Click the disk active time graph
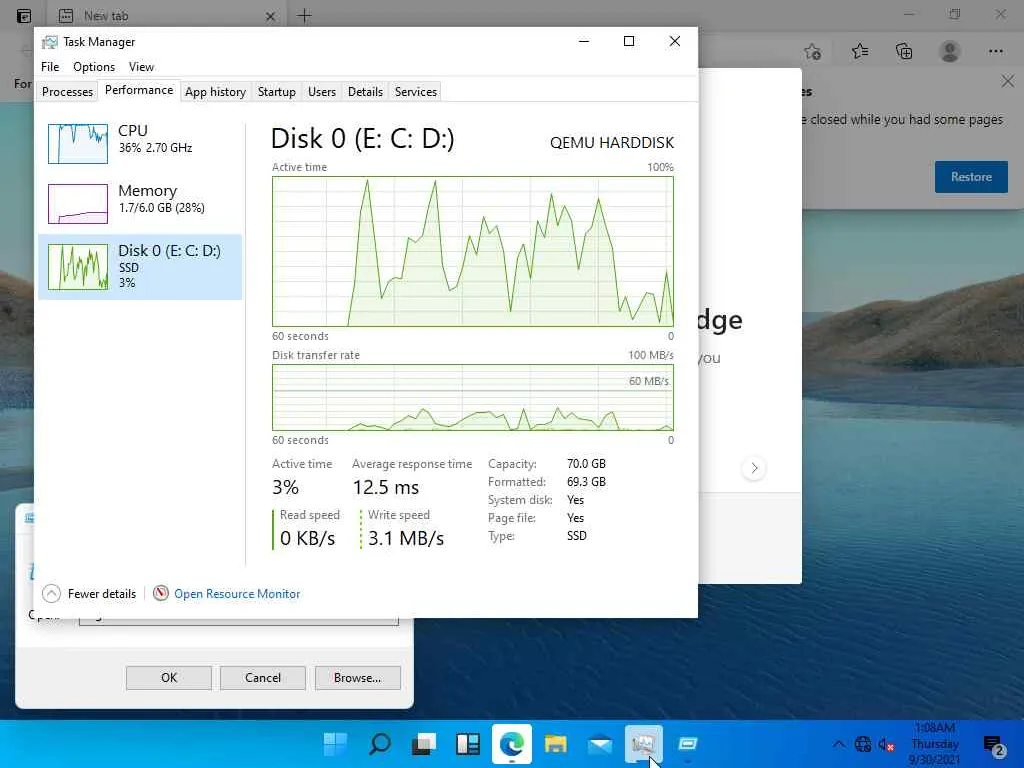This screenshot has height=768, width=1024. pos(473,251)
